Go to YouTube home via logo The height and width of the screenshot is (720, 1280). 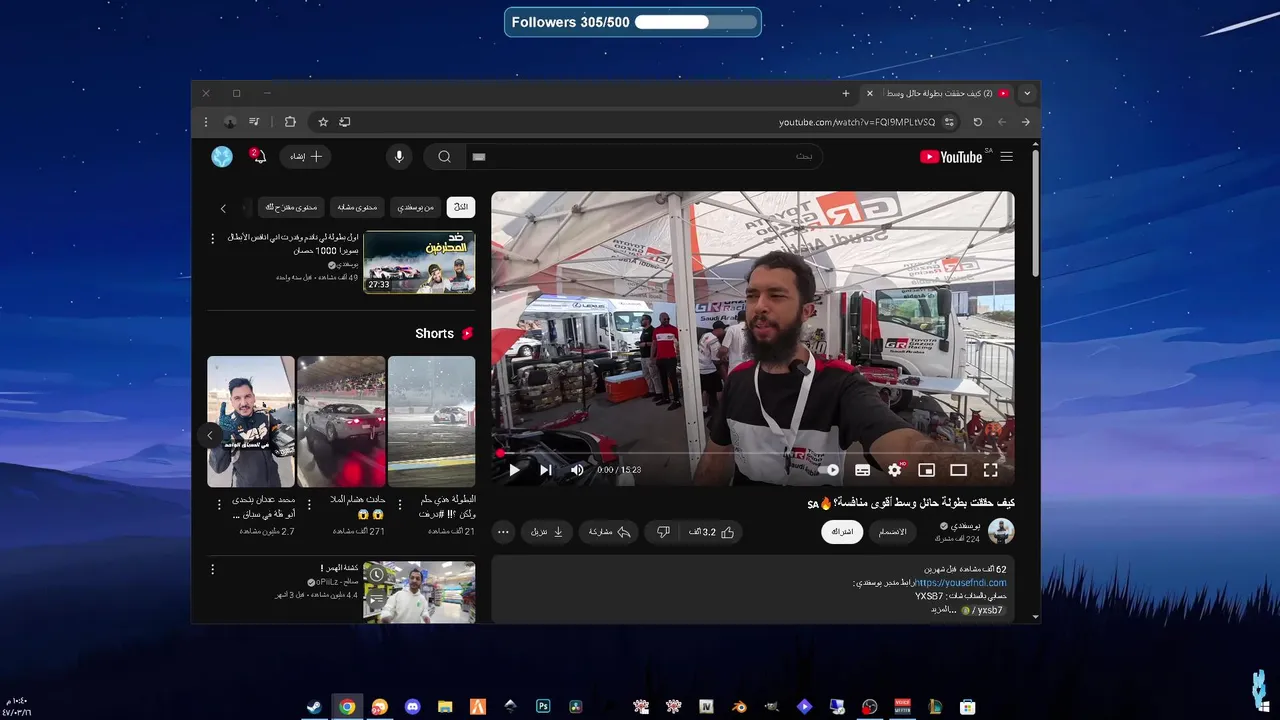pyautogui.click(x=951, y=157)
